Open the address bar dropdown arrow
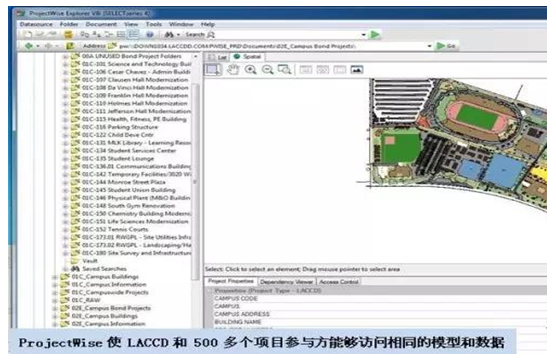 click(429, 46)
